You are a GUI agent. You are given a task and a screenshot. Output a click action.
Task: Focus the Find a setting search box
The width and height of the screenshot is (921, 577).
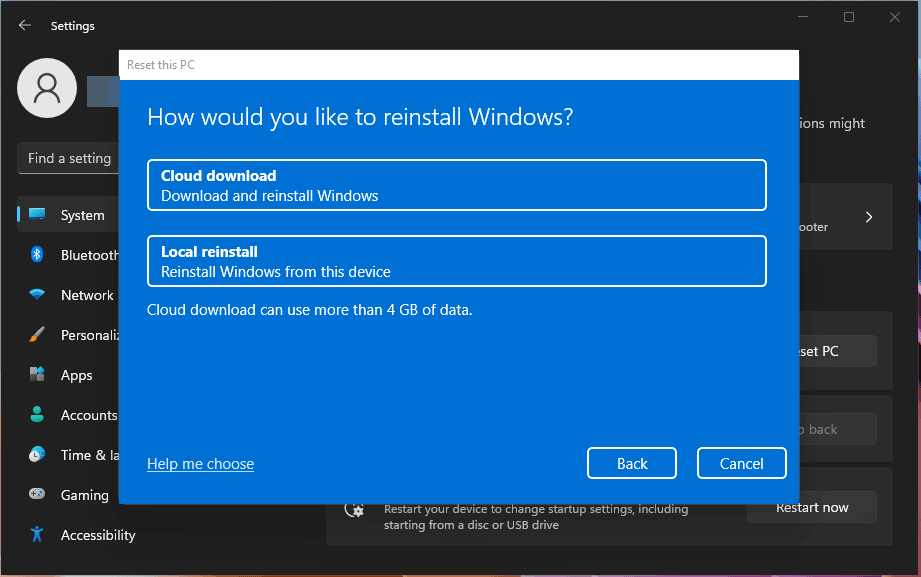click(x=68, y=158)
